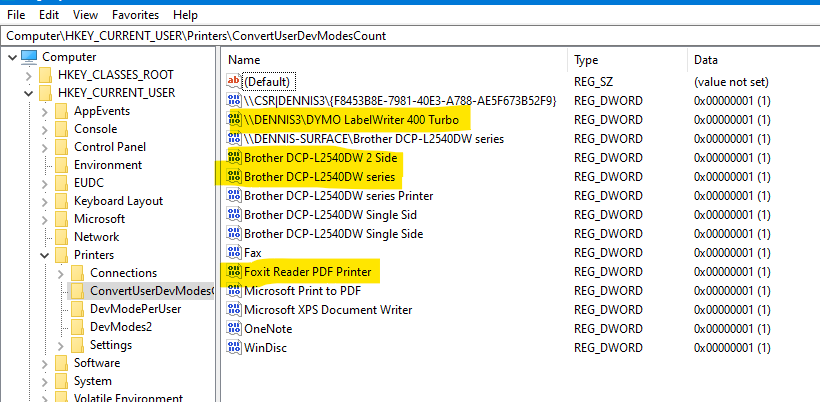
Task: Select the \\DENNIS3\DYMO LabelWriter 400 Turbo value
Action: click(351, 120)
